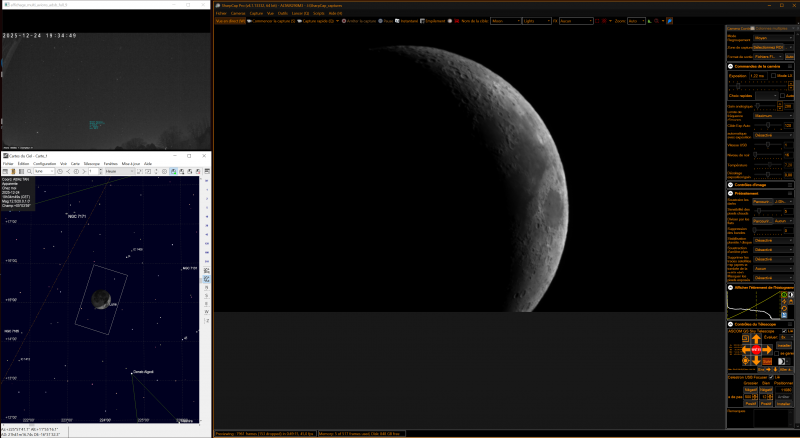800x438 pixels.
Task: Click the blue focus tool icon in SharpCap toolbar
Action: point(670,21)
